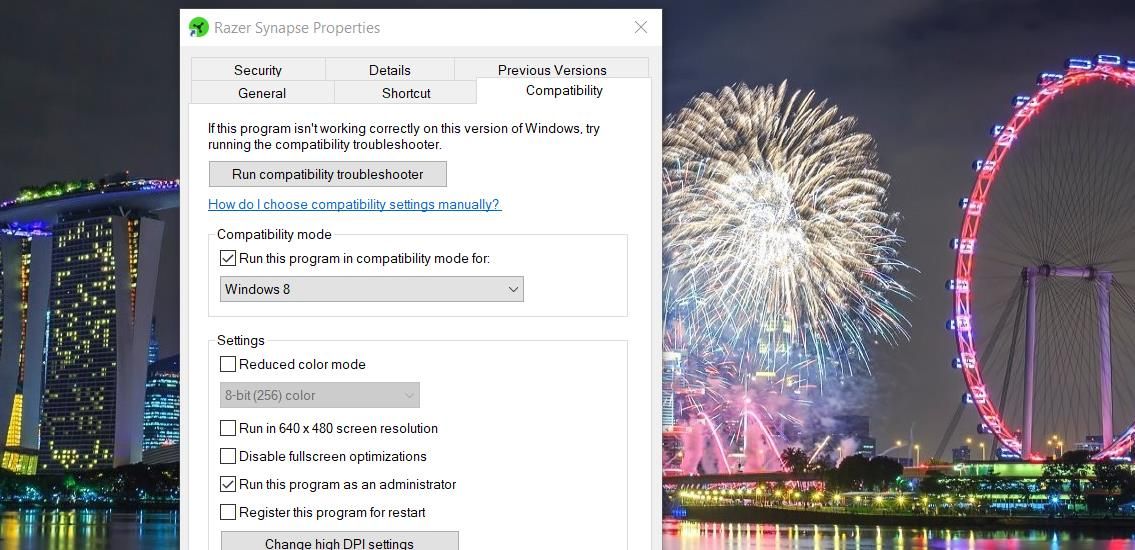Check Disable fullscreen optimizations
This screenshot has height=550, width=1135.
coord(228,456)
